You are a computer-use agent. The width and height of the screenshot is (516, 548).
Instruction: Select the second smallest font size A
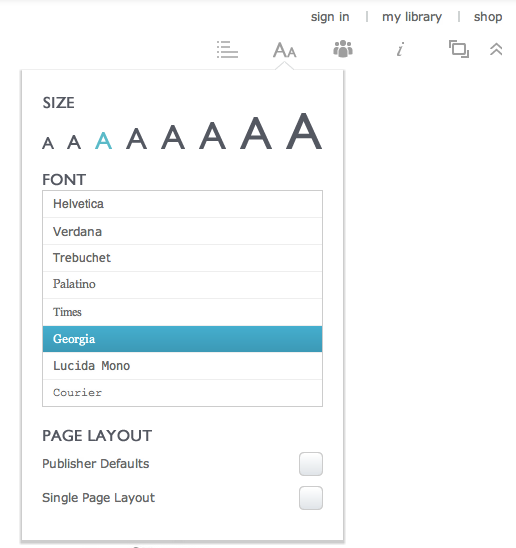[x=74, y=142]
